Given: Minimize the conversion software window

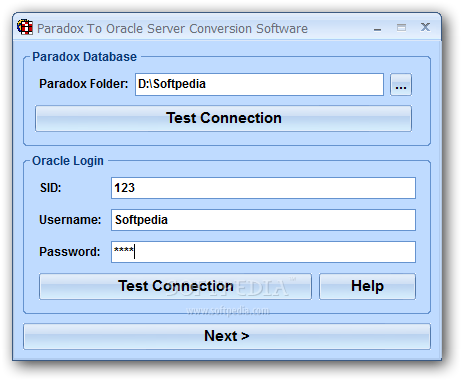Looking at the screenshot, I should pos(377,28).
